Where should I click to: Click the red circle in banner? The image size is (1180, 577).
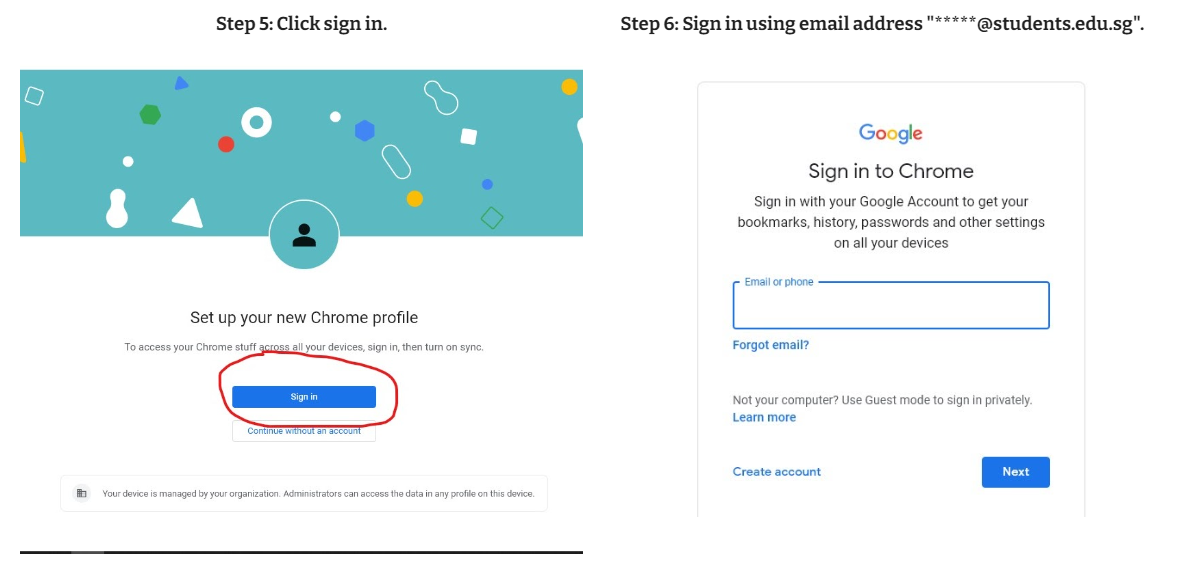[x=226, y=144]
